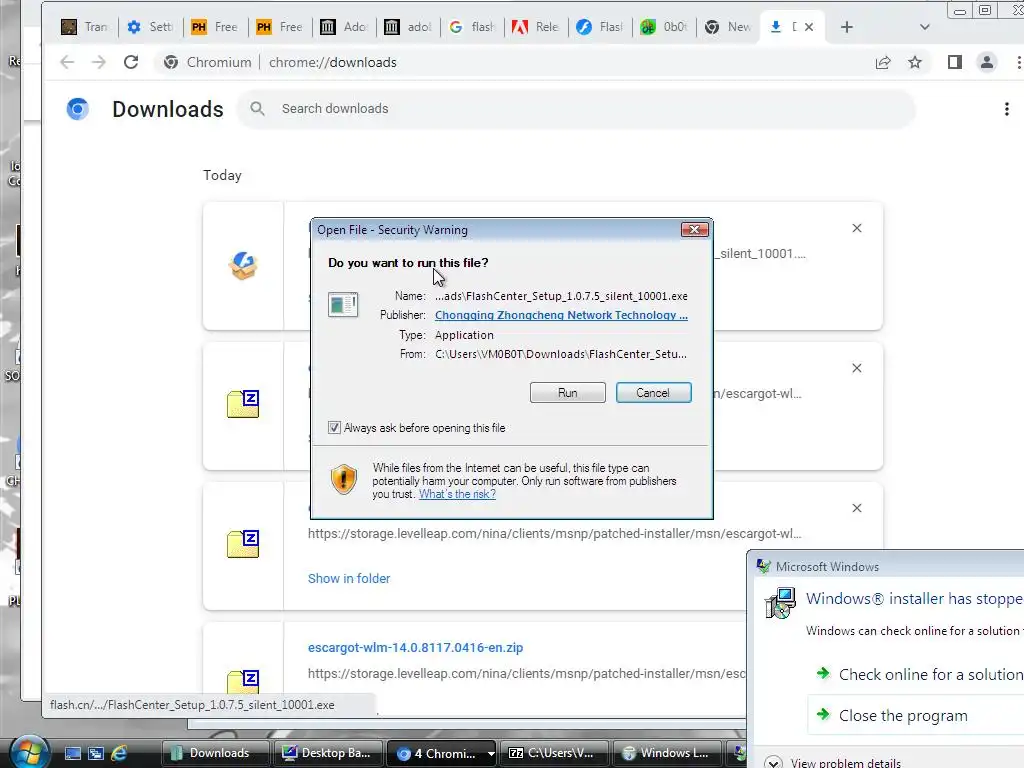The height and width of the screenshot is (768, 1024).
Task: Open the profile avatar menu
Action: 987,62
